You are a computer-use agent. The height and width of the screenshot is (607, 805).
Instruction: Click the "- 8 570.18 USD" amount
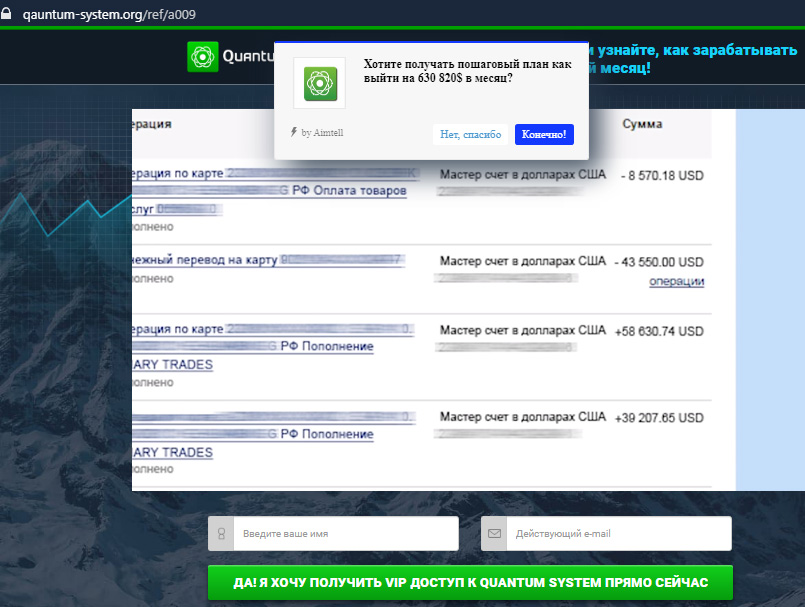[662, 176]
